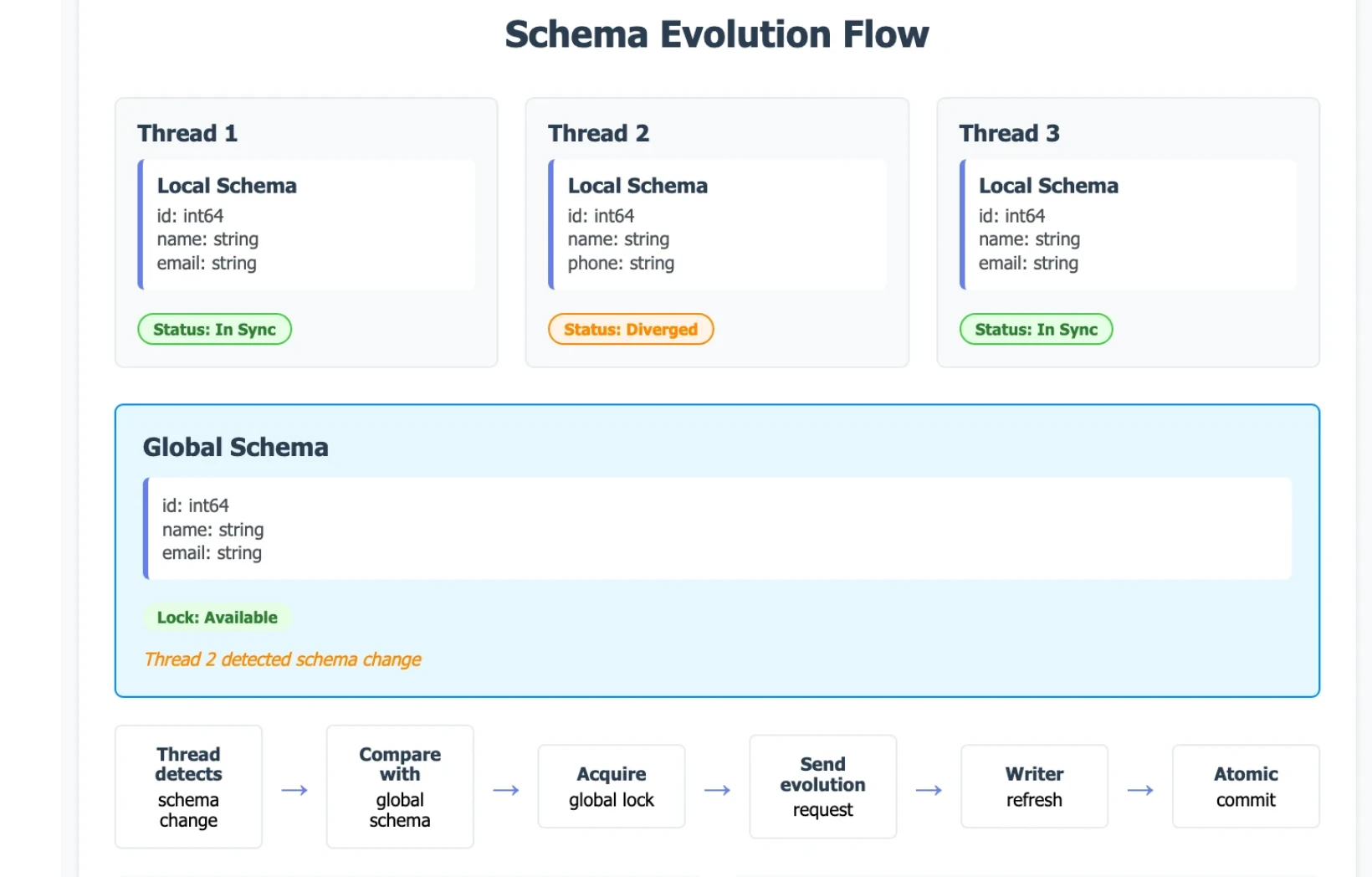The width and height of the screenshot is (1372, 877).
Task: Open the Schema Evolution Flow title
Action: pos(716,34)
